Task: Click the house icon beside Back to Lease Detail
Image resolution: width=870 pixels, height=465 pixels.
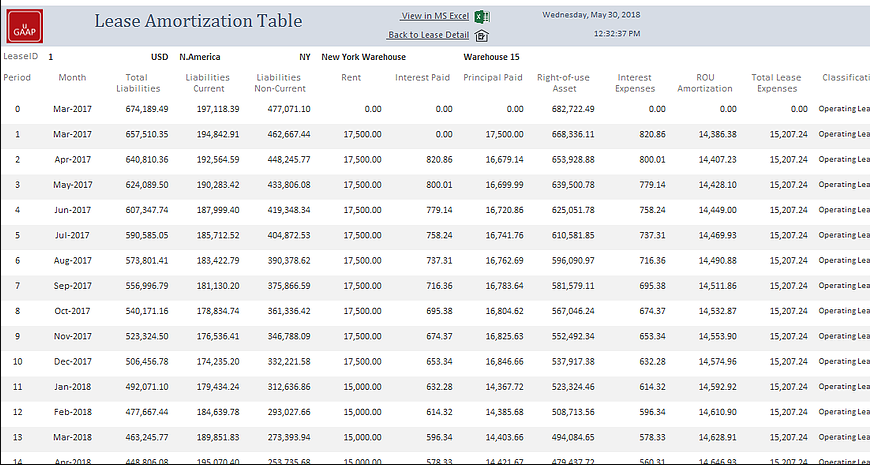Action: [x=481, y=36]
